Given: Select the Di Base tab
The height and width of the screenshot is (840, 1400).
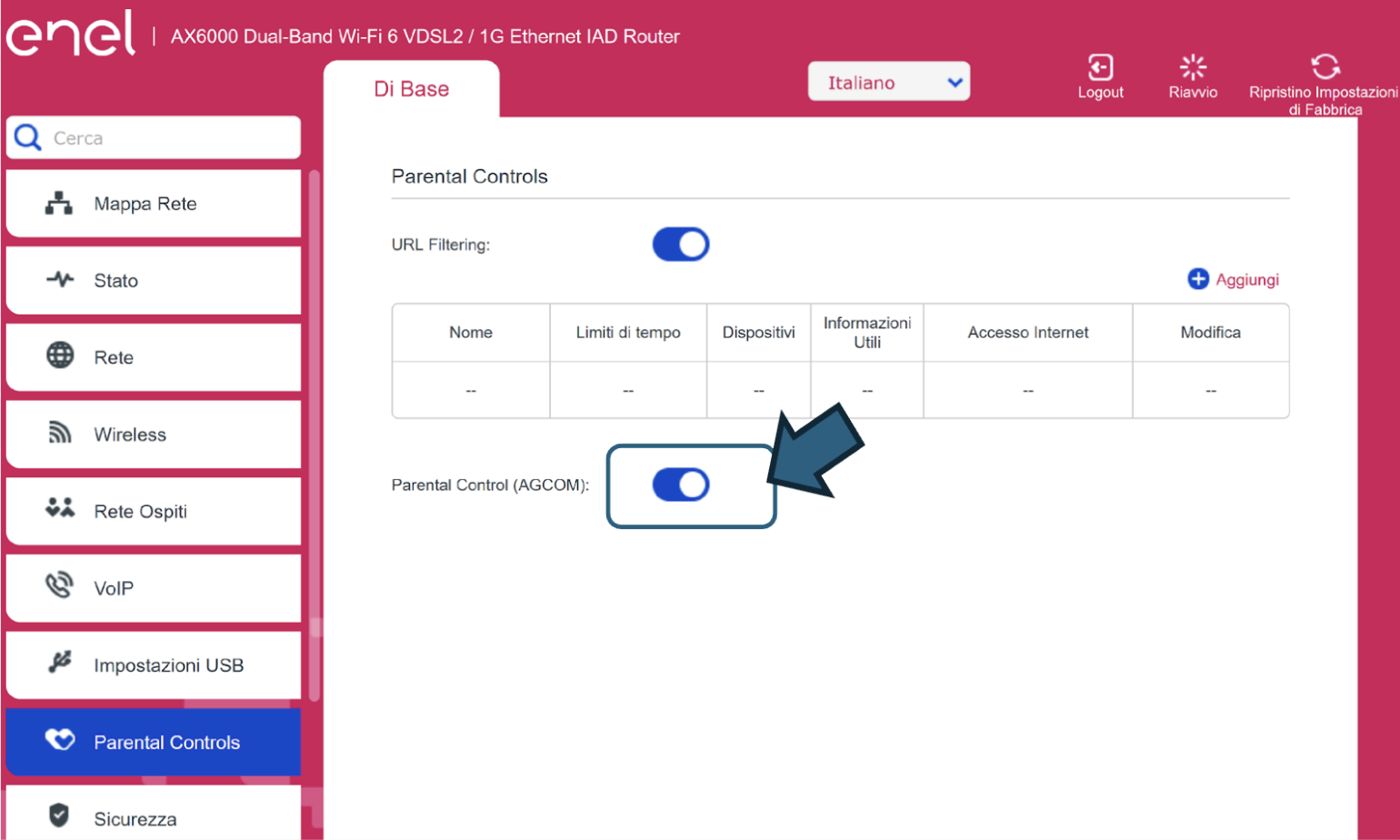Looking at the screenshot, I should click(x=411, y=89).
